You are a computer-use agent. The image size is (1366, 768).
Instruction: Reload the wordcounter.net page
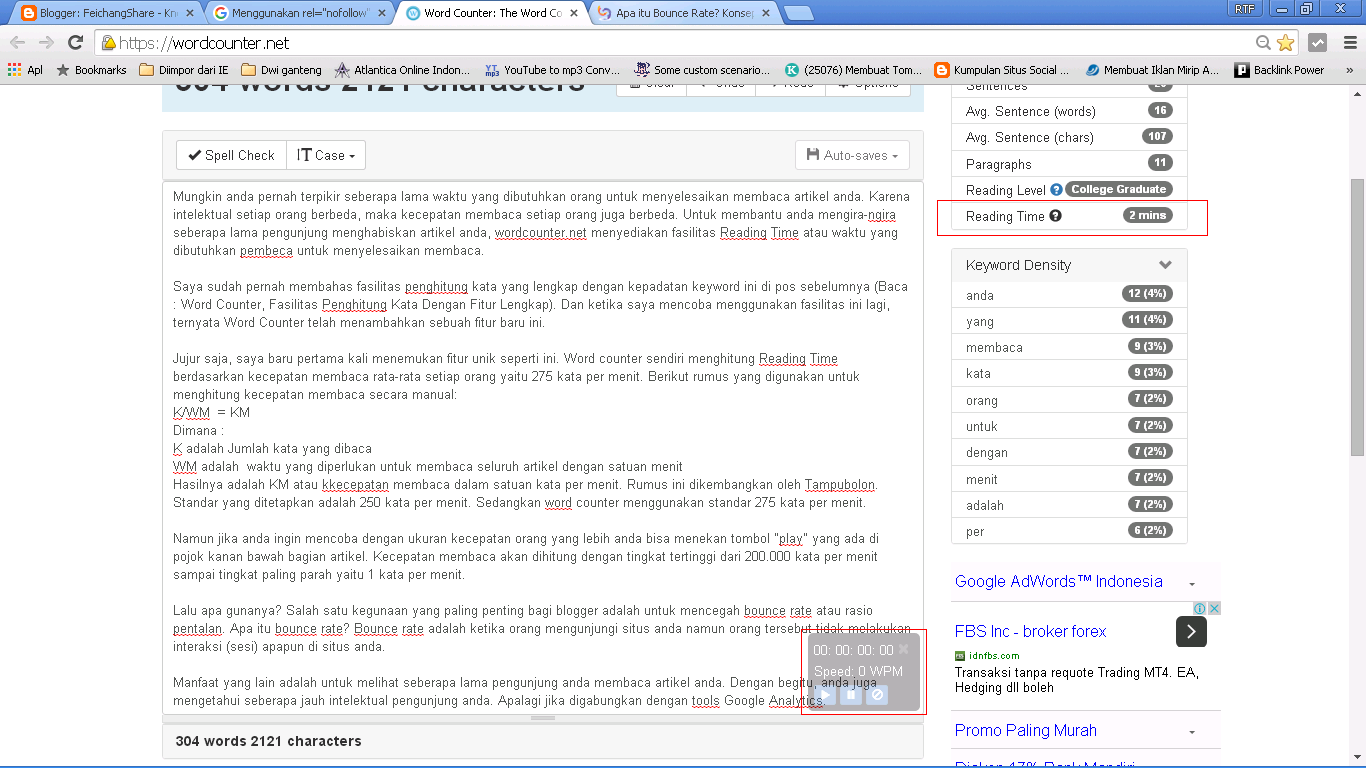[x=75, y=42]
